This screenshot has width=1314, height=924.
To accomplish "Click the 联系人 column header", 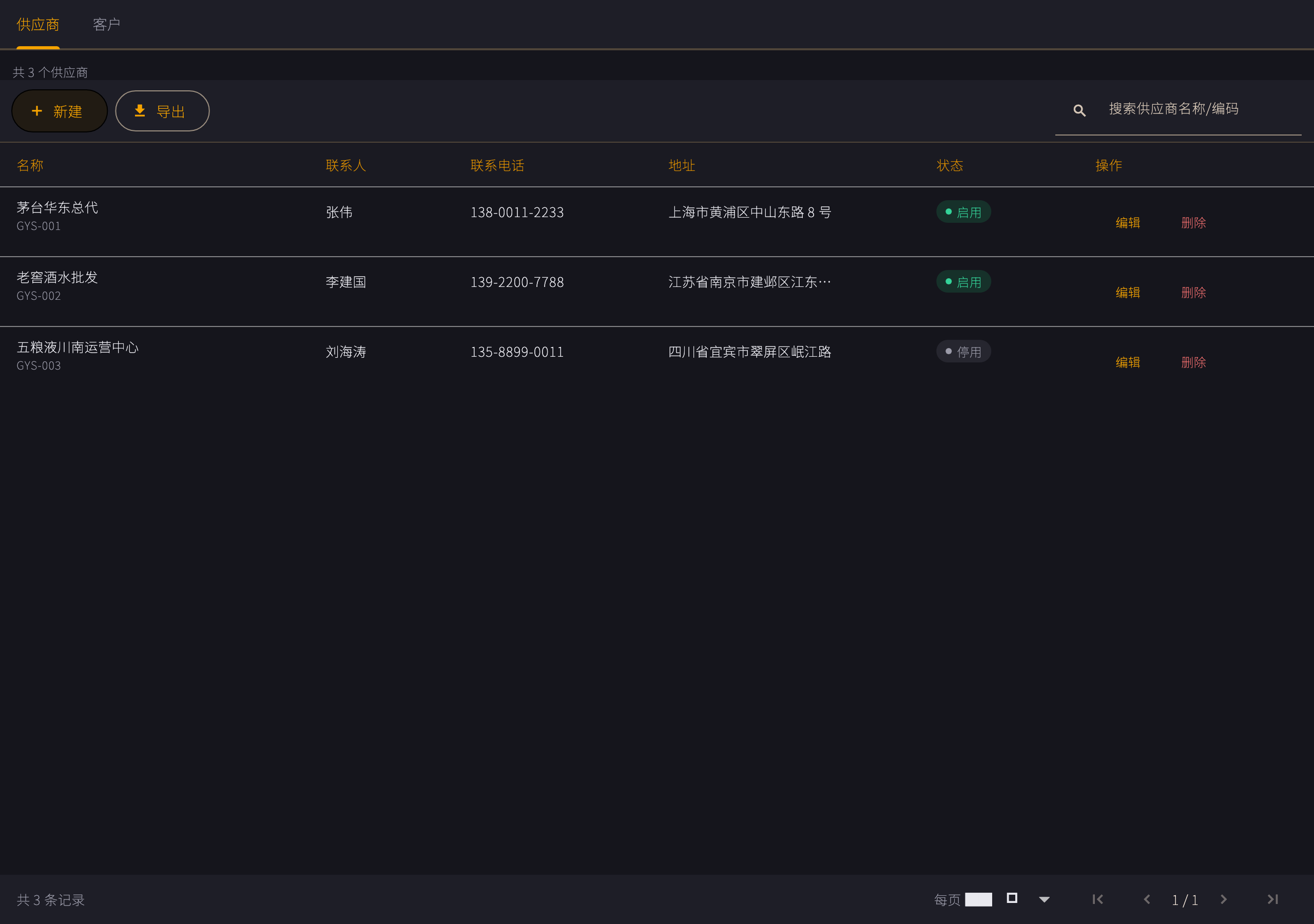I will [x=345, y=165].
